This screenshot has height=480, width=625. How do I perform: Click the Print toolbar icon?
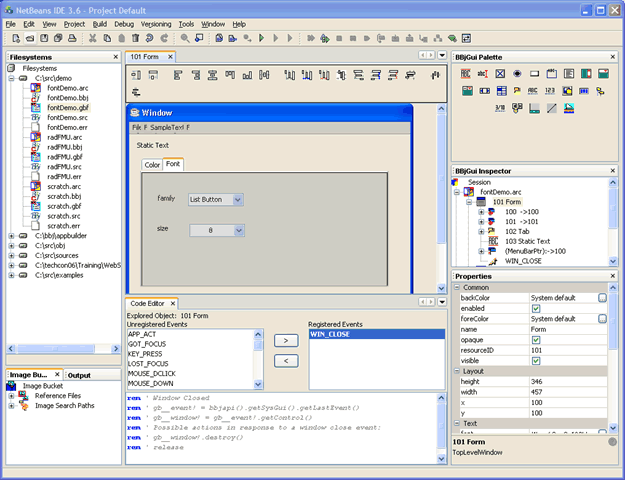(72, 38)
